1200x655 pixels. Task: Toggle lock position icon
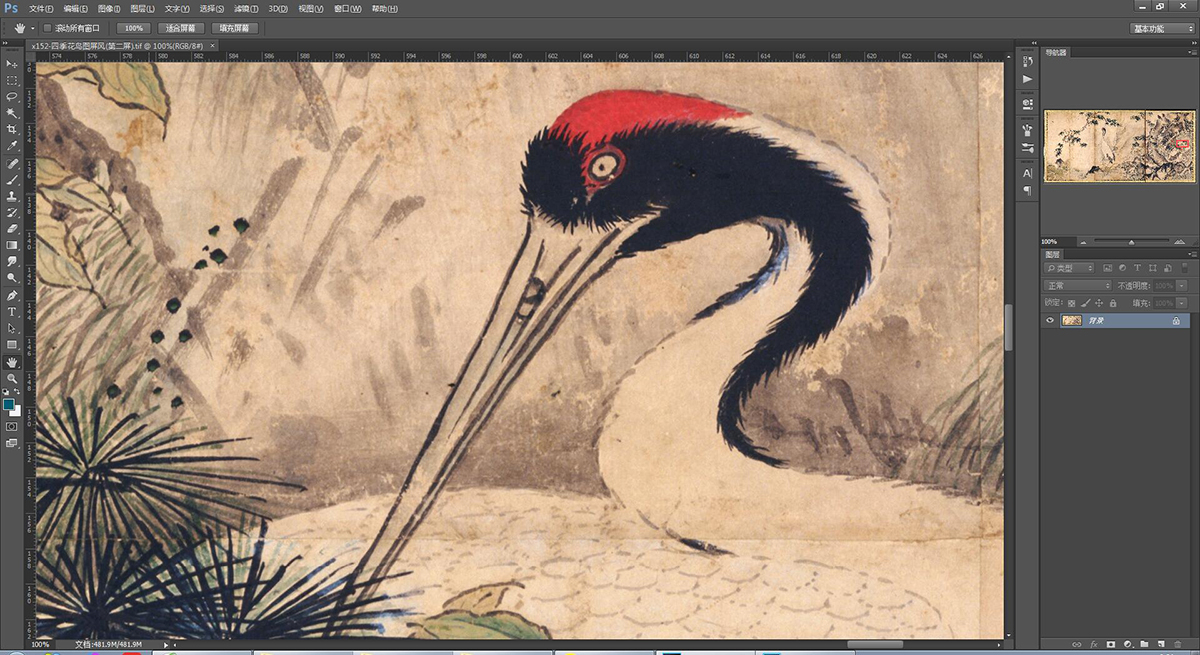pos(1098,302)
